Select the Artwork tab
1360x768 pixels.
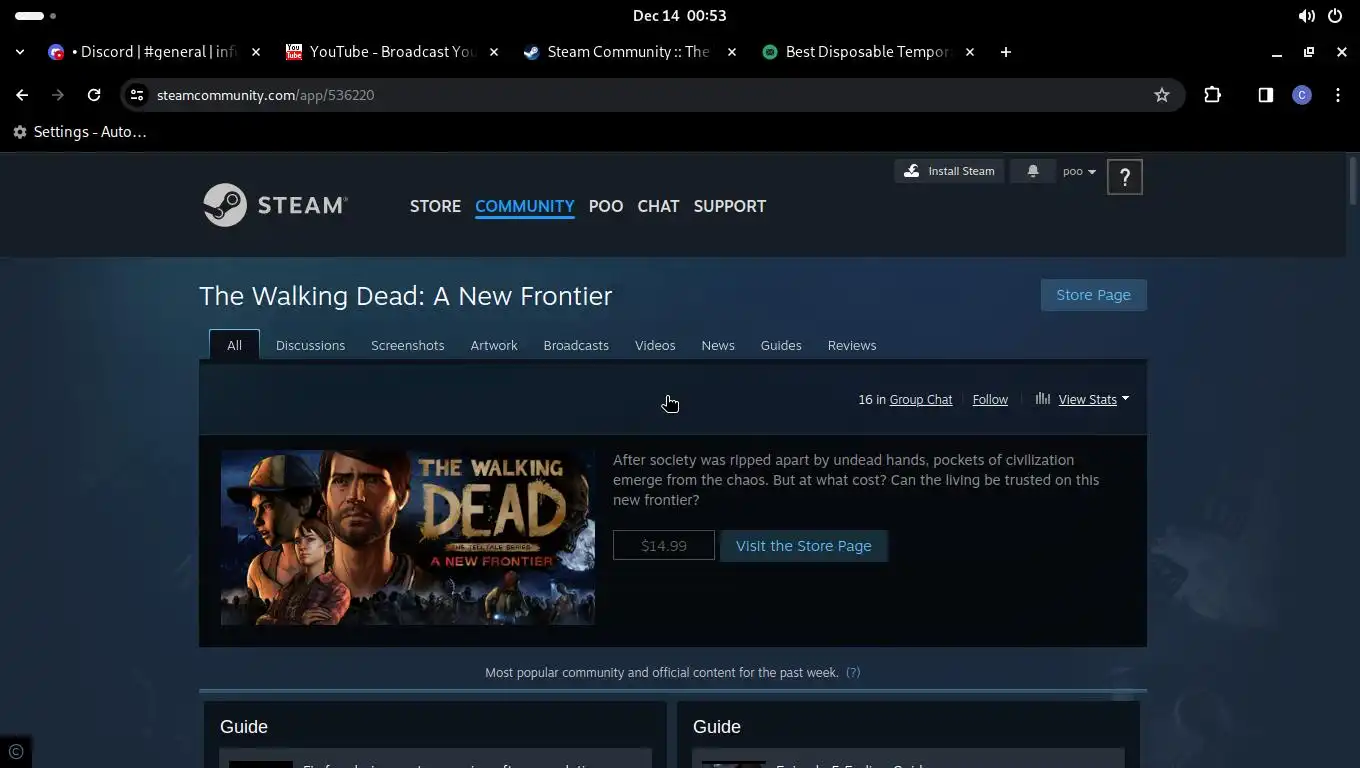click(494, 345)
